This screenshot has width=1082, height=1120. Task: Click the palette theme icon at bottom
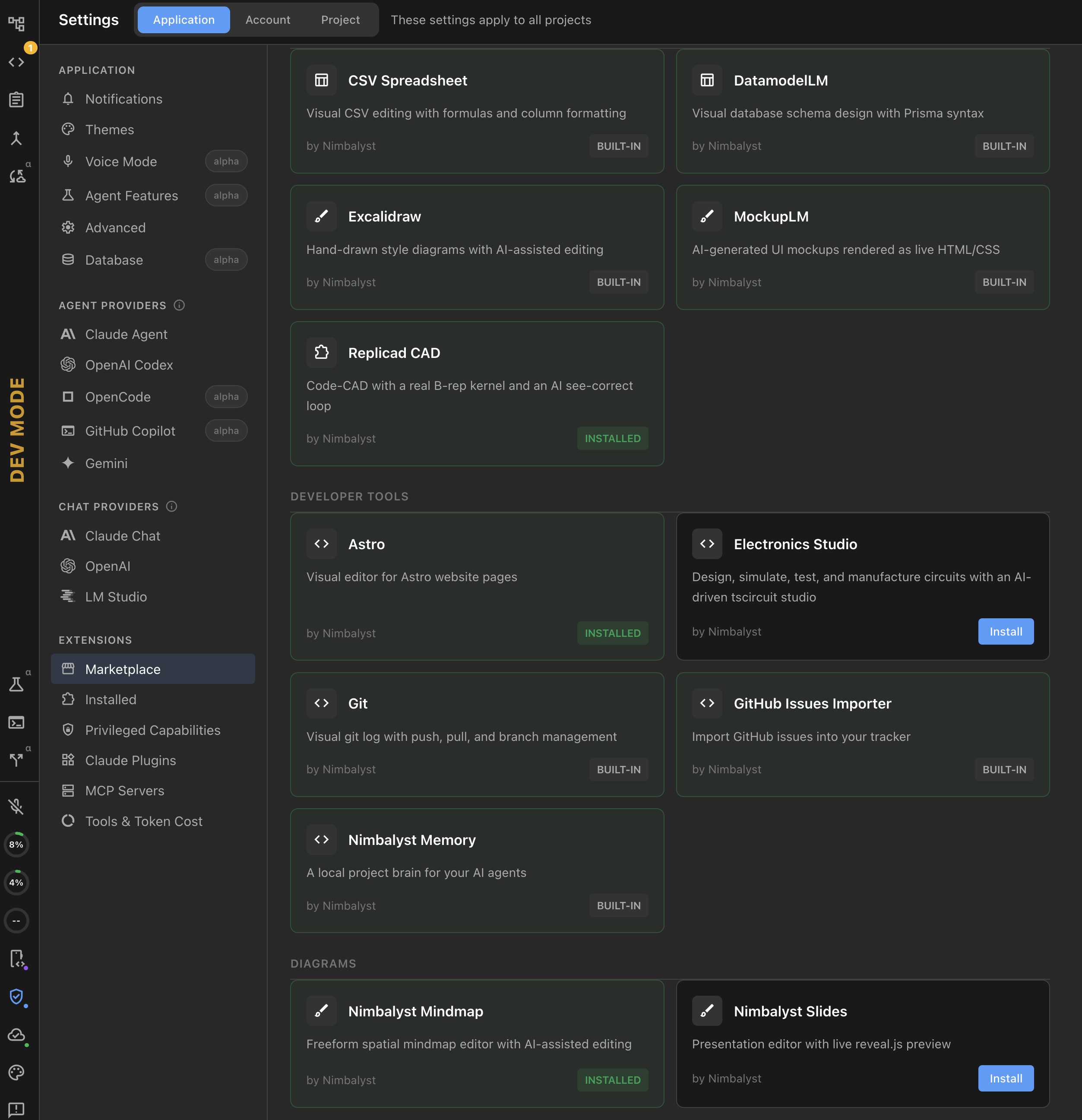16,1073
